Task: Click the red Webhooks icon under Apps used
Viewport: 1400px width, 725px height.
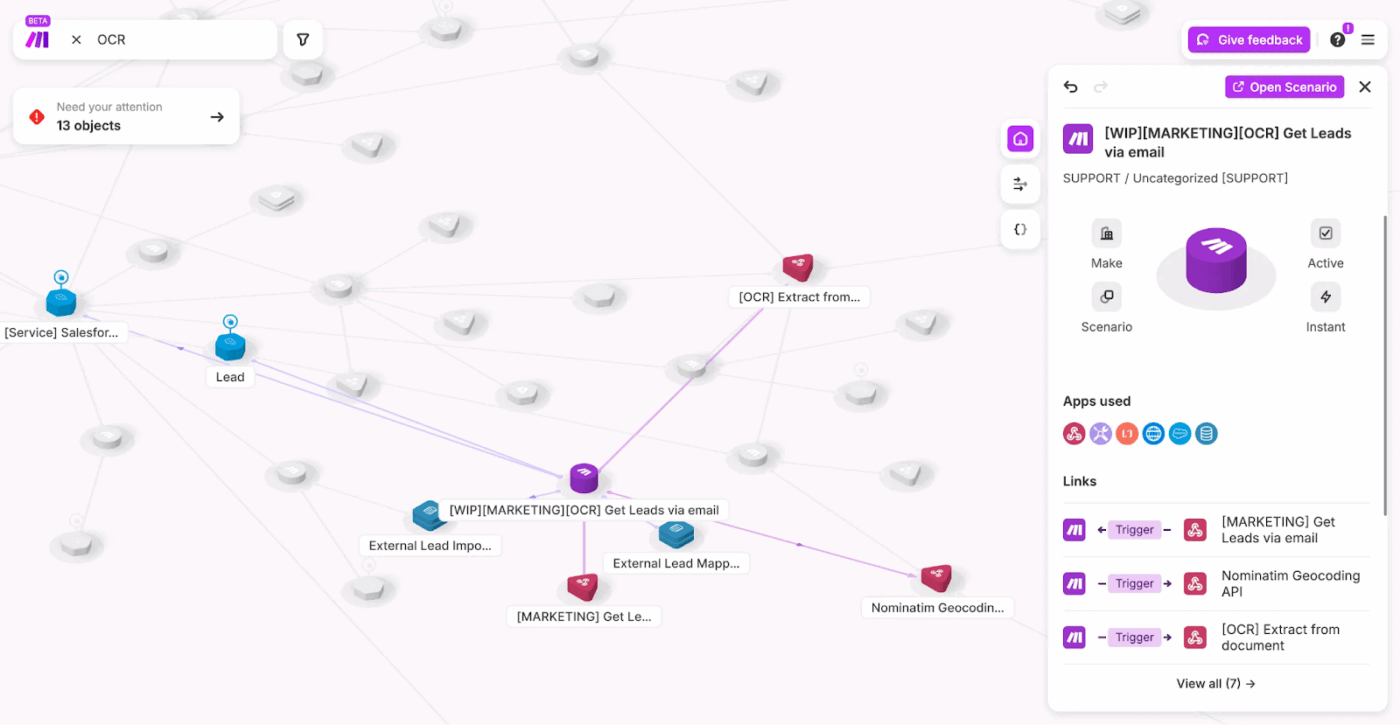Action: (1075, 433)
